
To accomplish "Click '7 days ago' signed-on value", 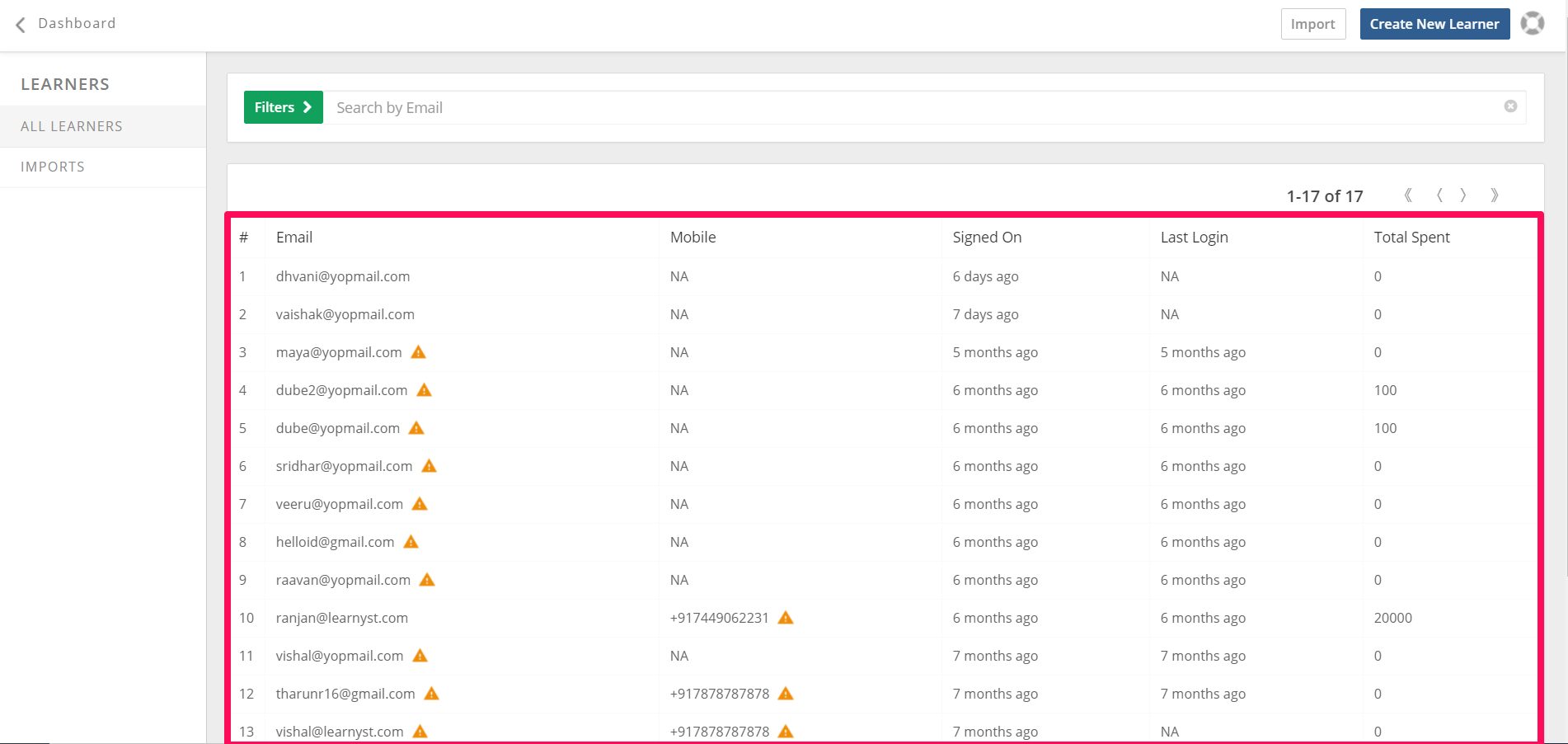I will pyautogui.click(x=986, y=314).
